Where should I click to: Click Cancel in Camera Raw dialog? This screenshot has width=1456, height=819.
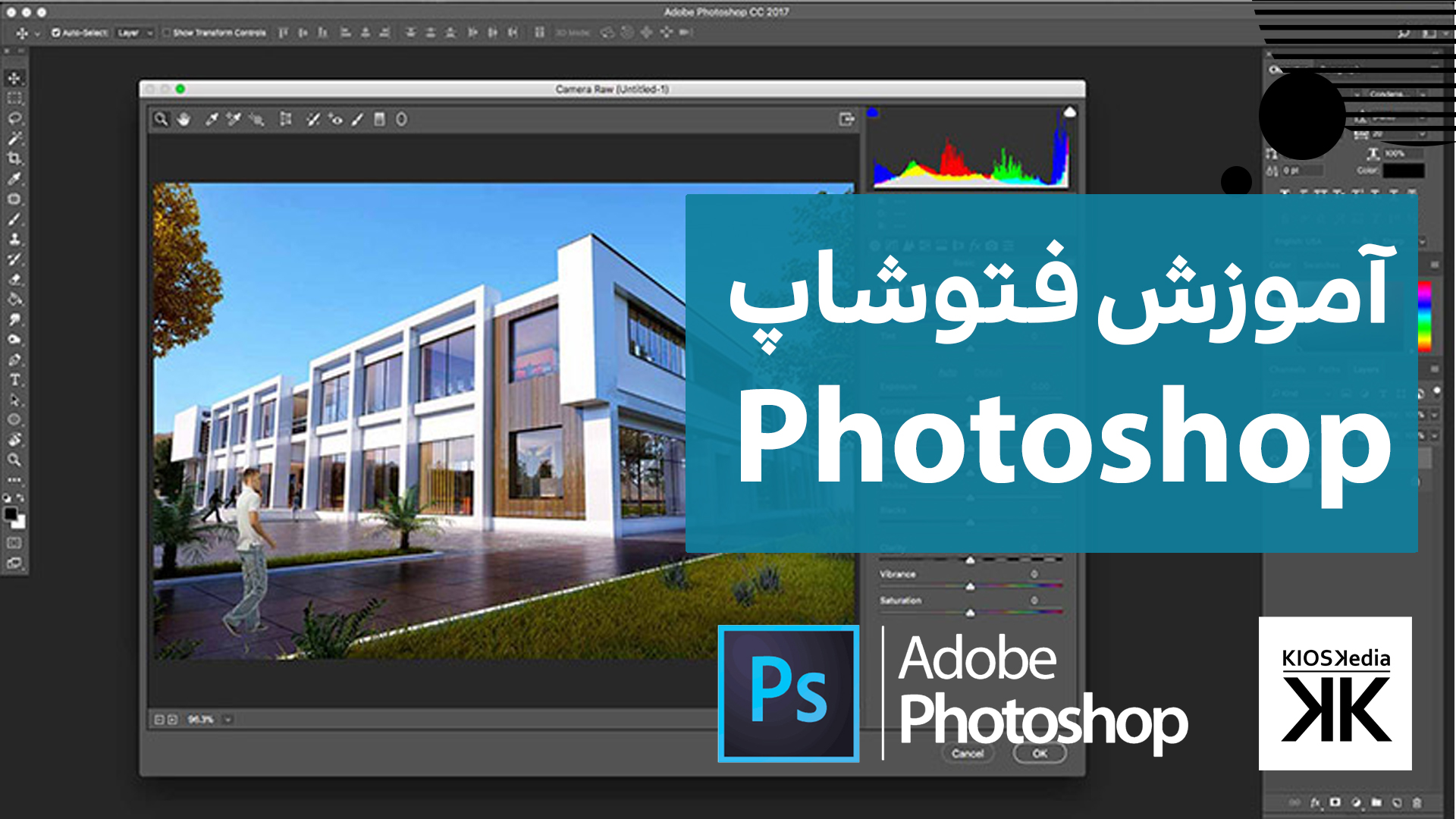coord(968,754)
